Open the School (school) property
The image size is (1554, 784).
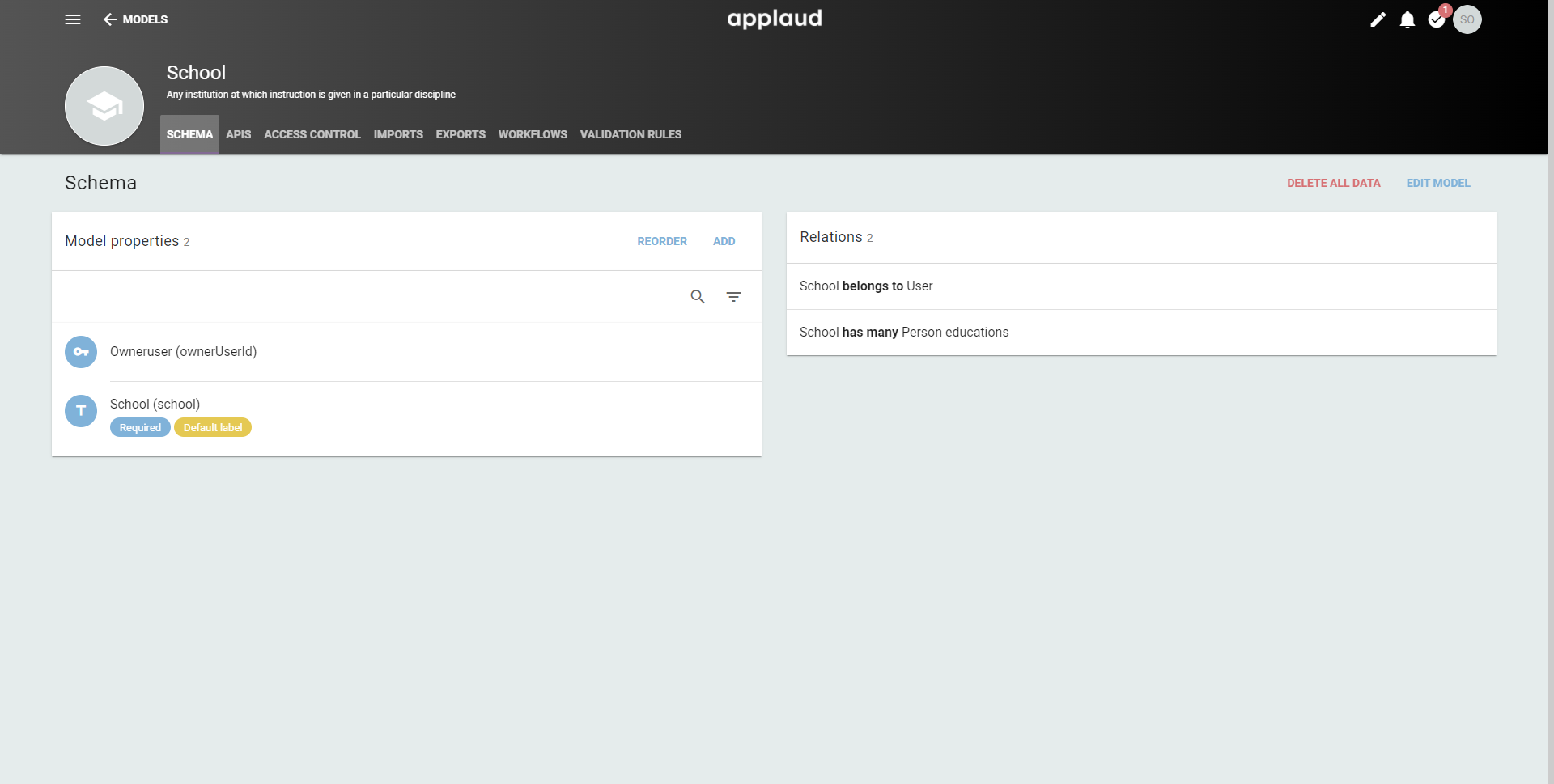pos(406,418)
